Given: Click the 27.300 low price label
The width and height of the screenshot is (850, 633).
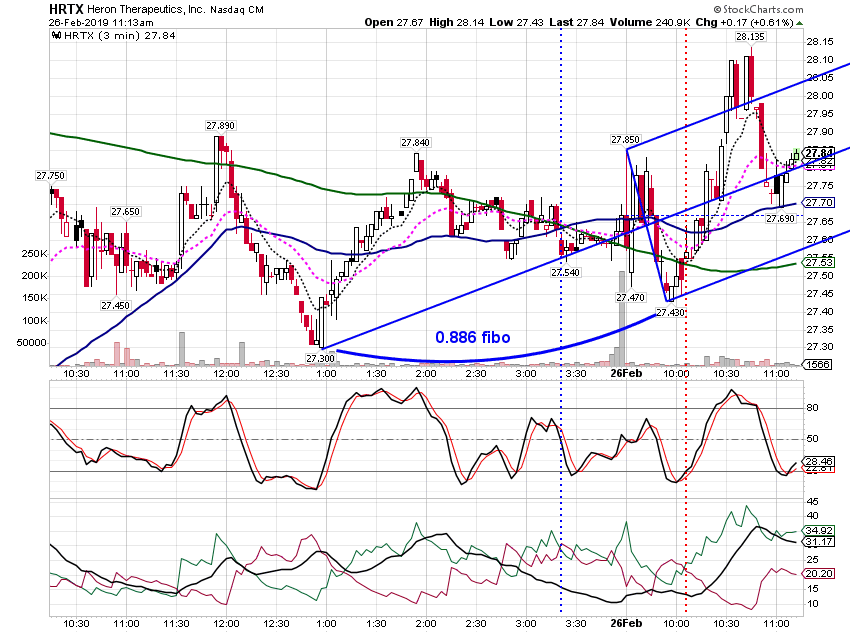Looking at the screenshot, I should coord(320,359).
